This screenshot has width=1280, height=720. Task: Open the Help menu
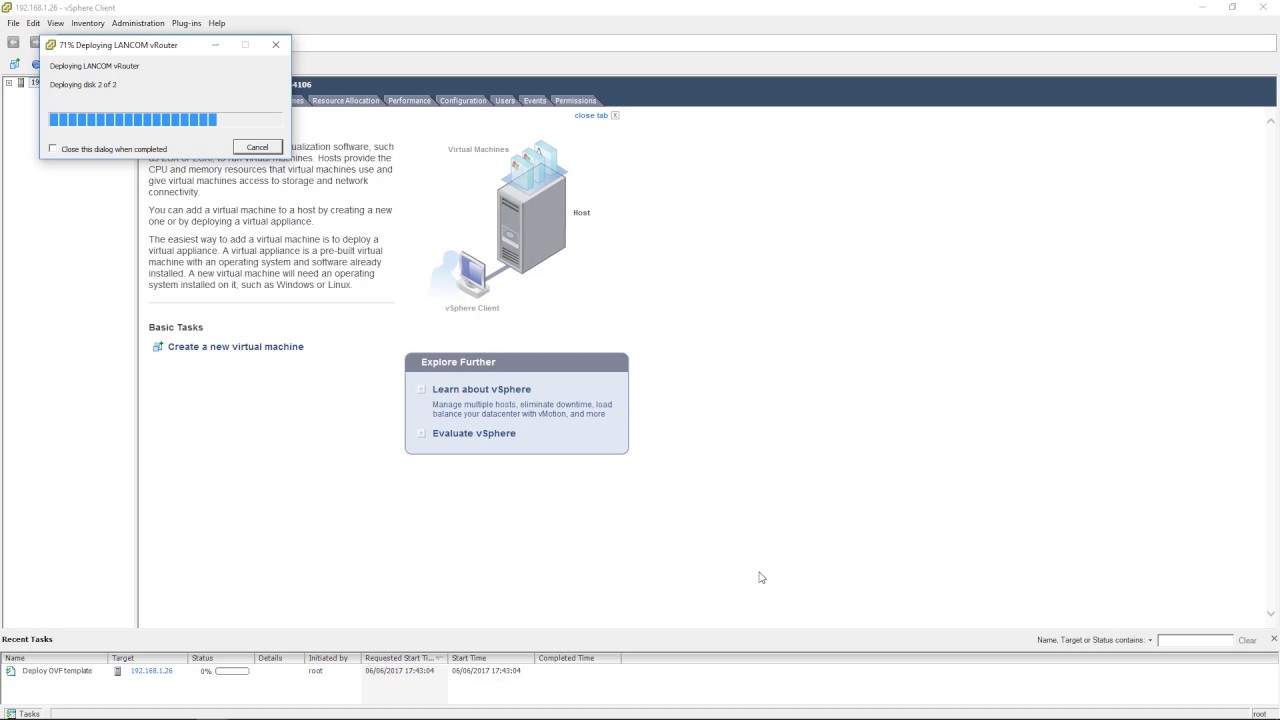click(217, 23)
